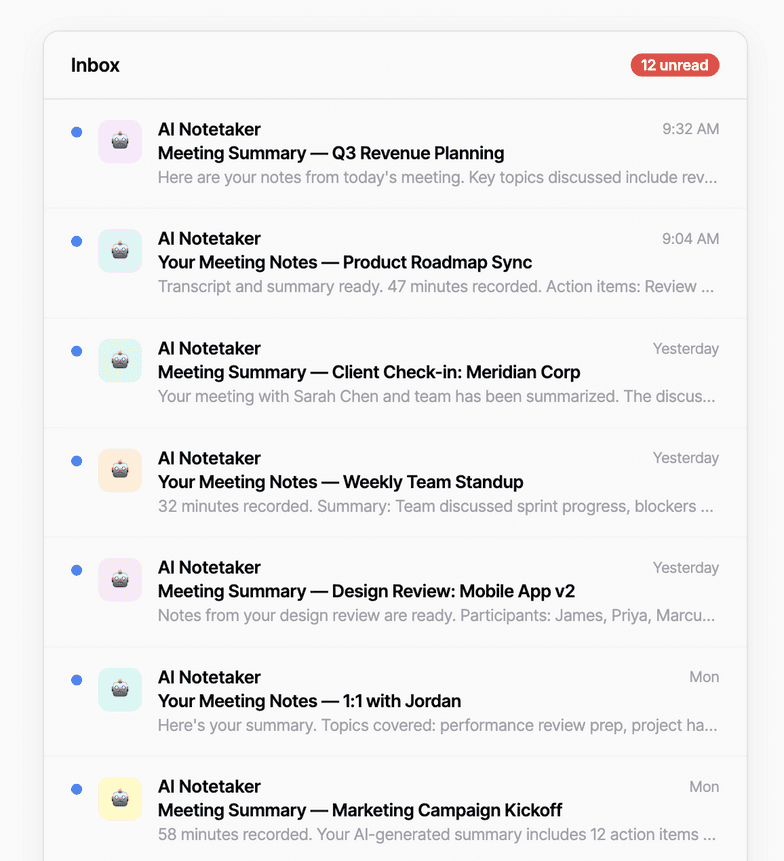
Task: Click the 12 unread badge
Action: [675, 65]
